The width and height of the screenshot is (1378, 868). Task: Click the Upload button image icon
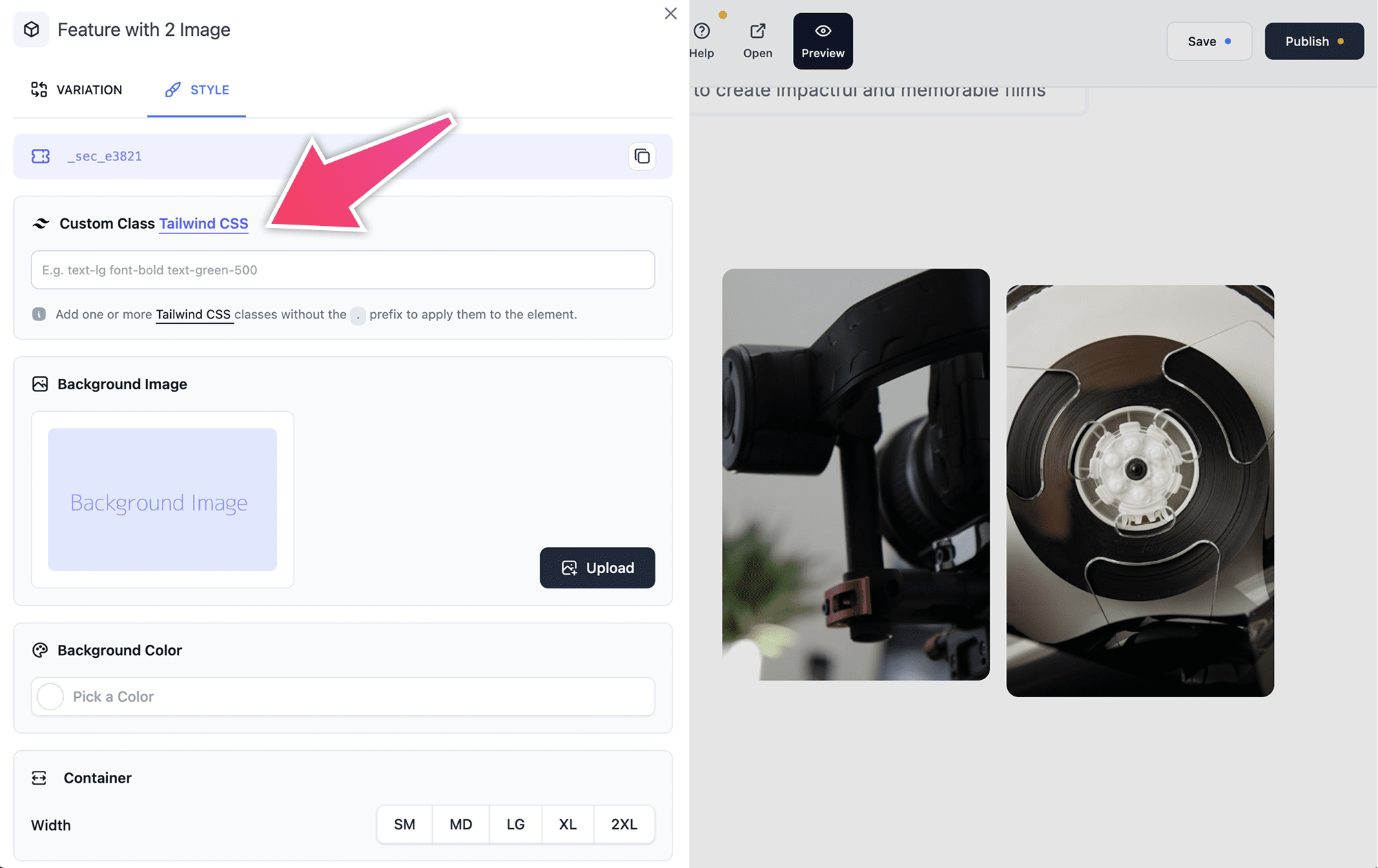pos(569,568)
